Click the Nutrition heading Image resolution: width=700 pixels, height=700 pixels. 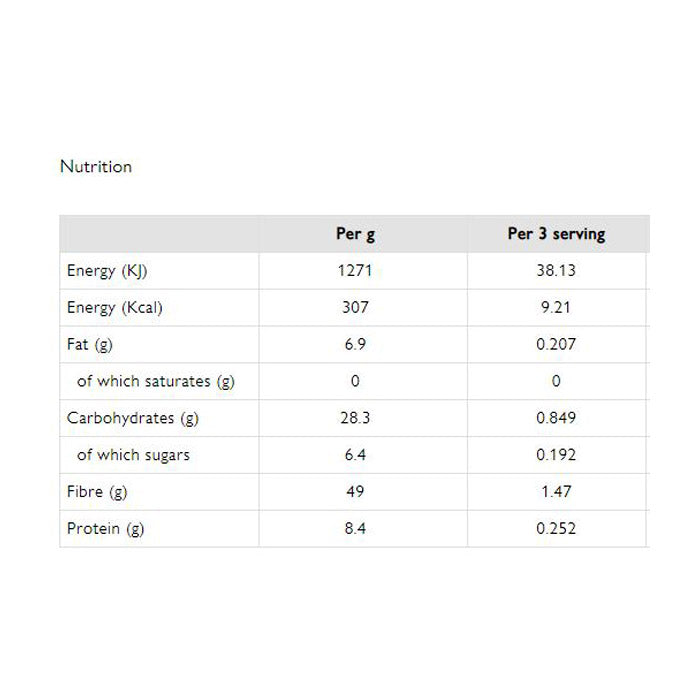(96, 167)
